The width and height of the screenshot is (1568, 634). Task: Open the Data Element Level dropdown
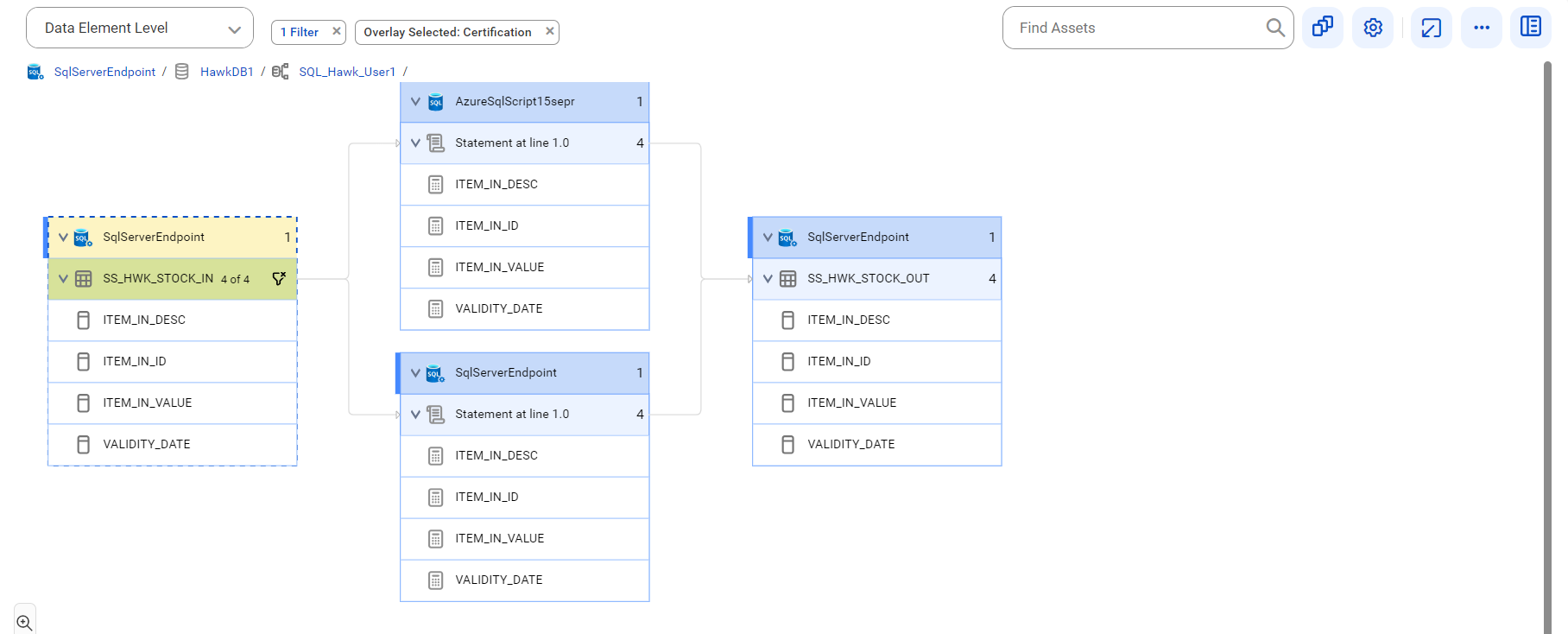(140, 28)
